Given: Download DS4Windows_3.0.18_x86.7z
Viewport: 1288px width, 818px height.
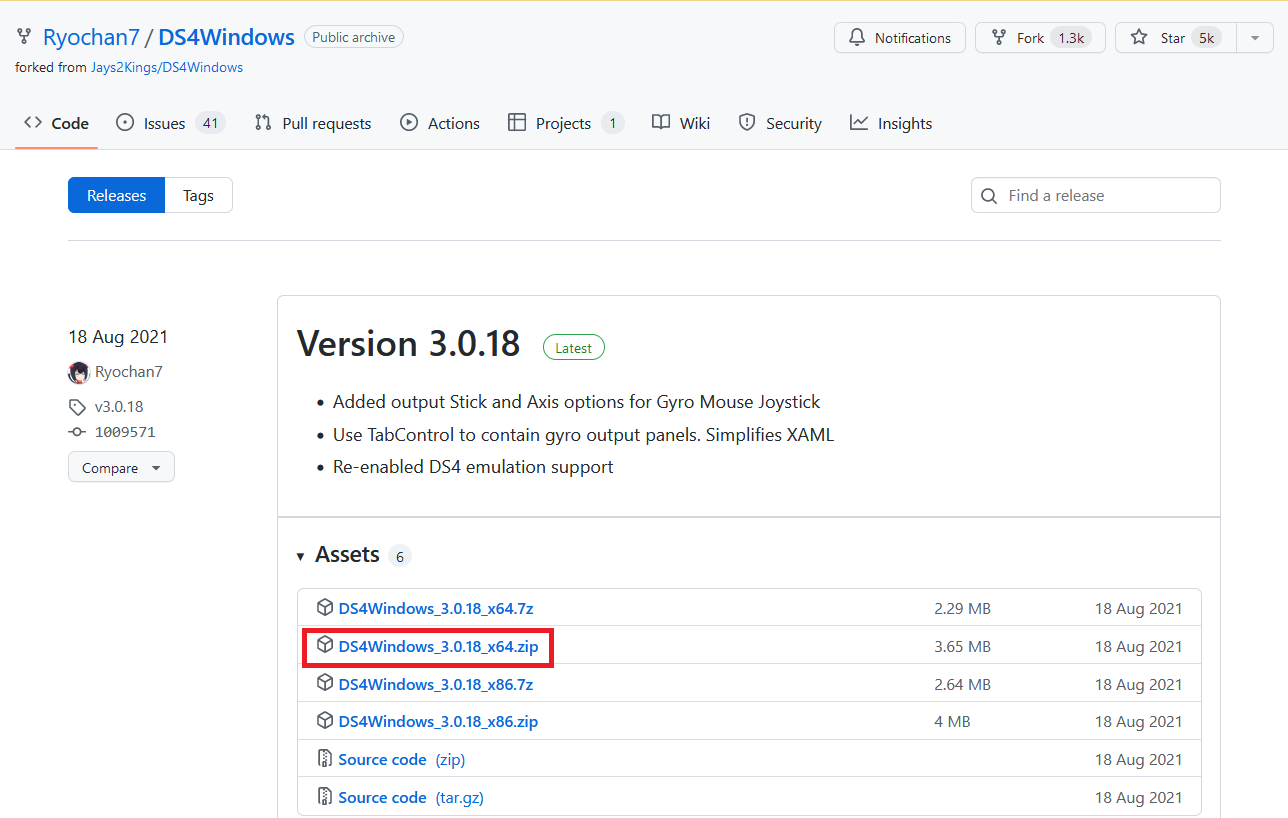Looking at the screenshot, I should click(x=436, y=684).
